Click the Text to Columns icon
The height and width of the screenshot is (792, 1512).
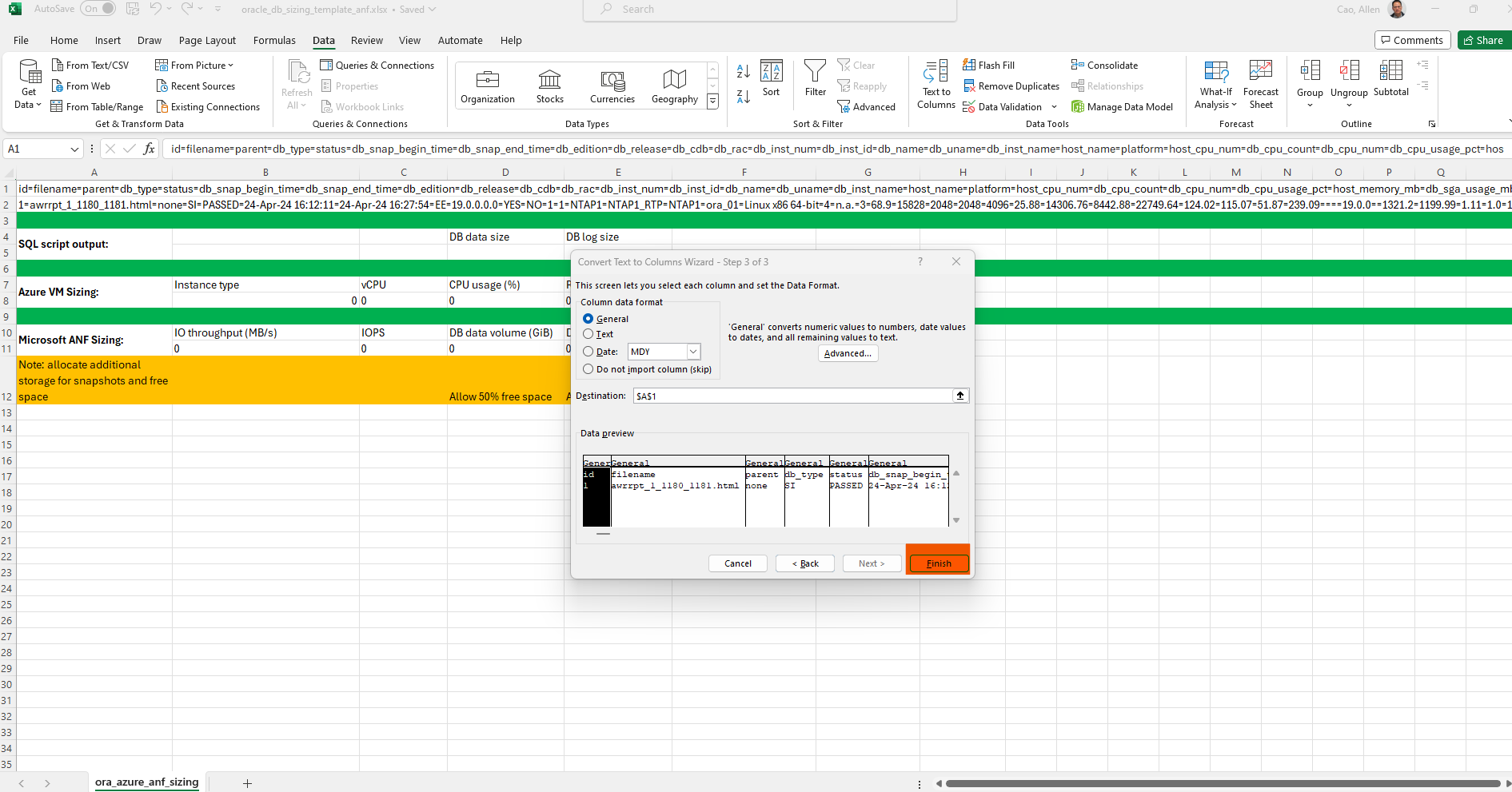(936, 73)
